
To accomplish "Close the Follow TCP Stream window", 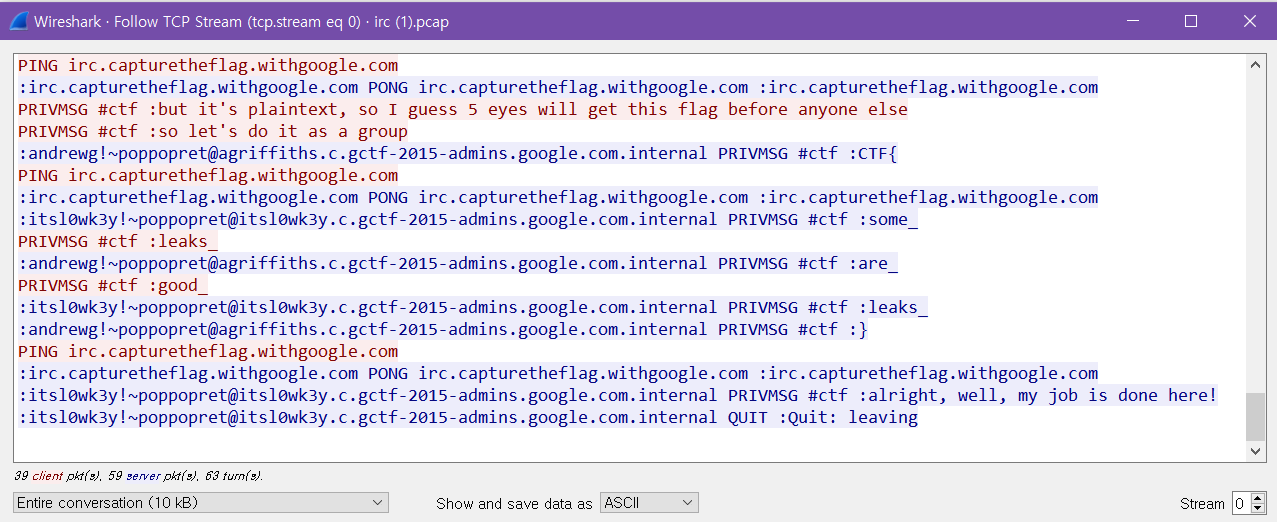I will [x=1249, y=21].
